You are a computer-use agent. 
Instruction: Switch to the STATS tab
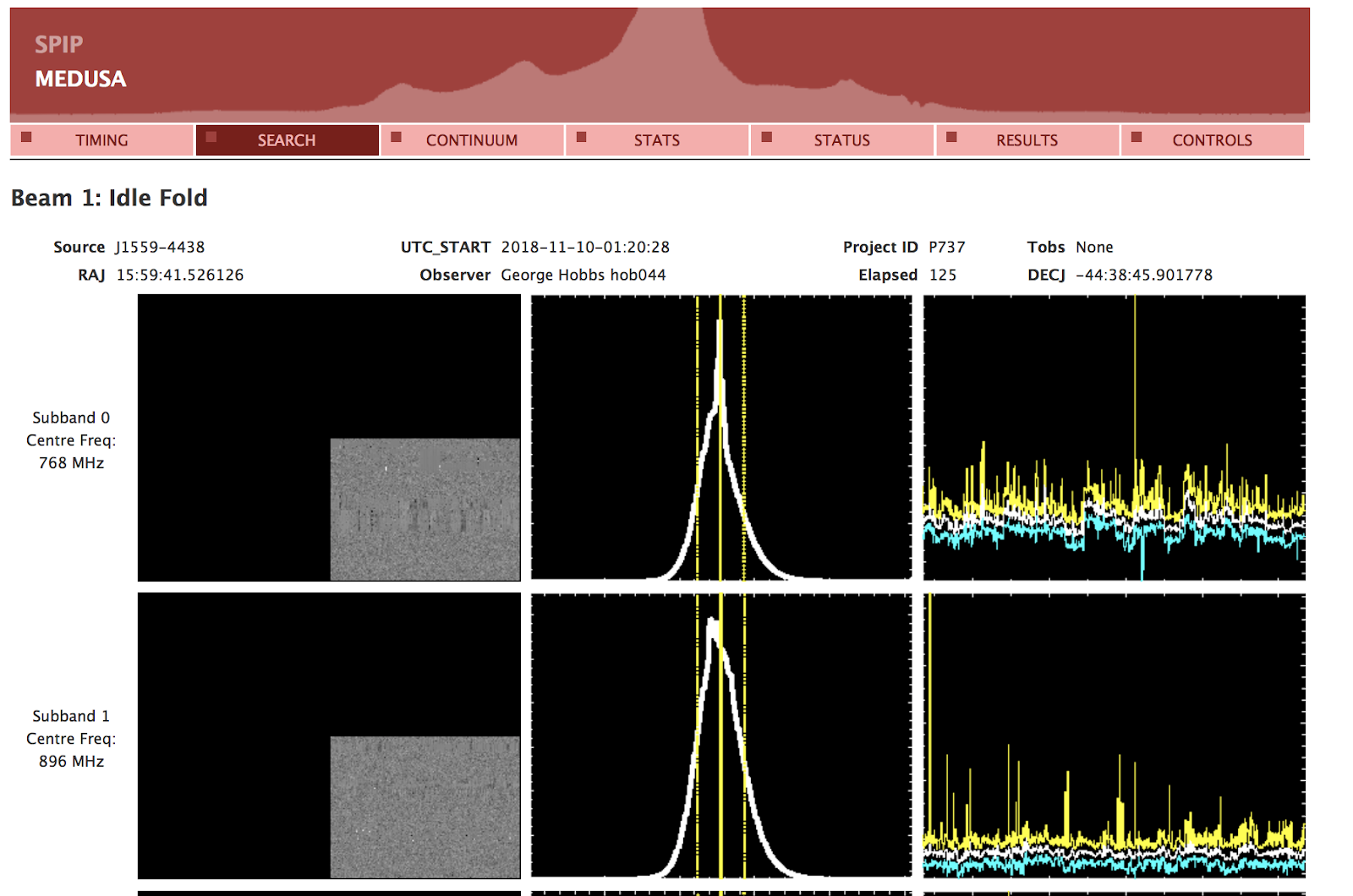point(656,140)
